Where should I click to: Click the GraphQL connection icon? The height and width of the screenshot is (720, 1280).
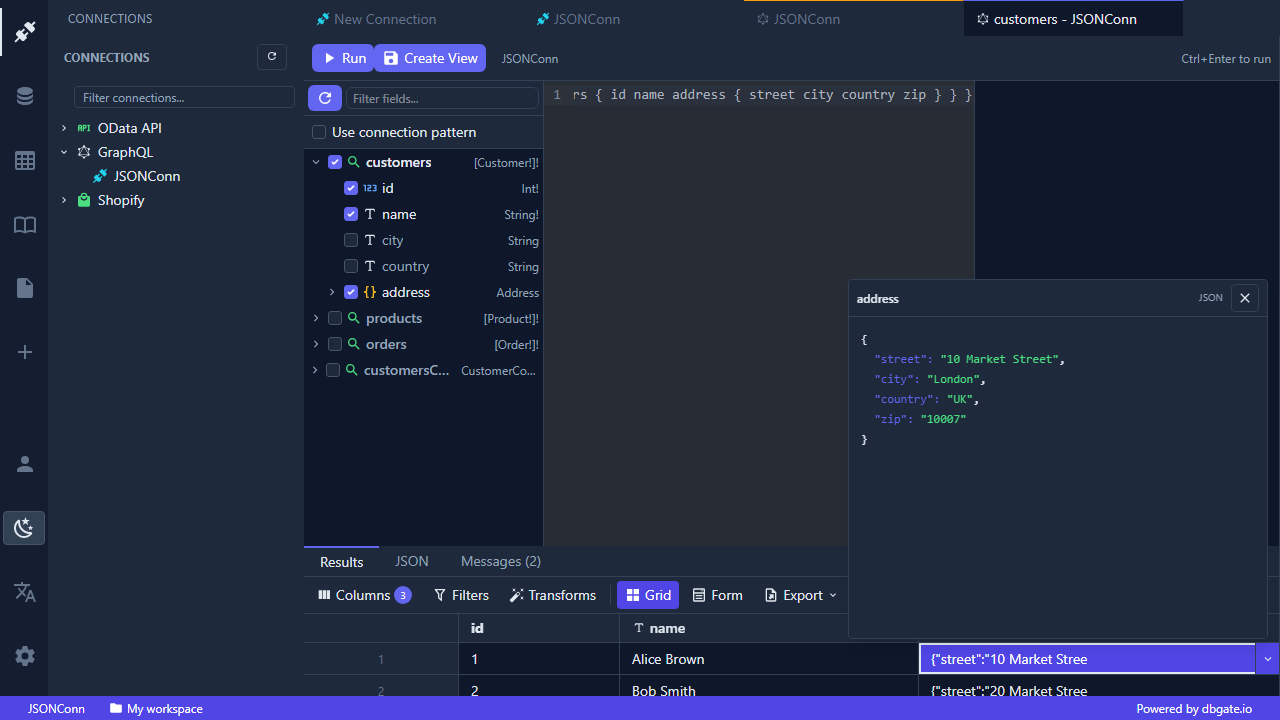click(x=84, y=152)
